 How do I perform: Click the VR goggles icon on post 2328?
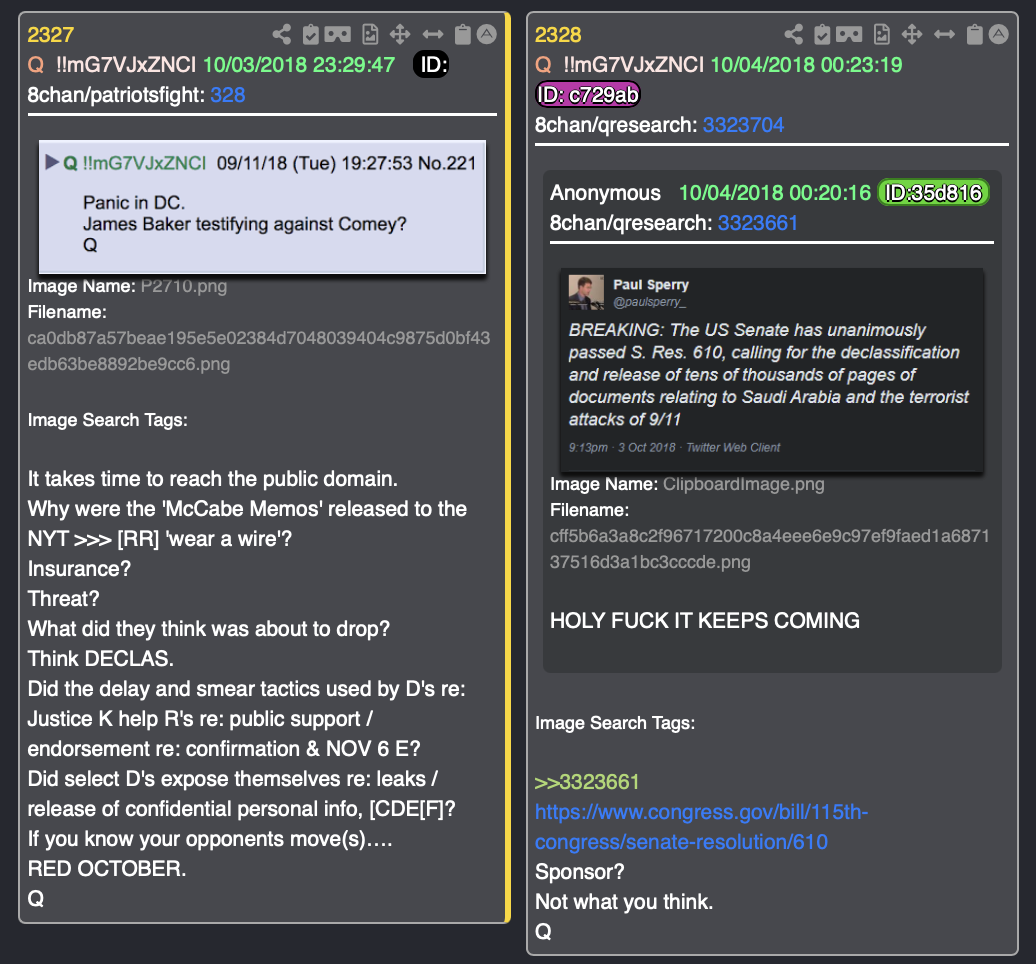click(849, 34)
